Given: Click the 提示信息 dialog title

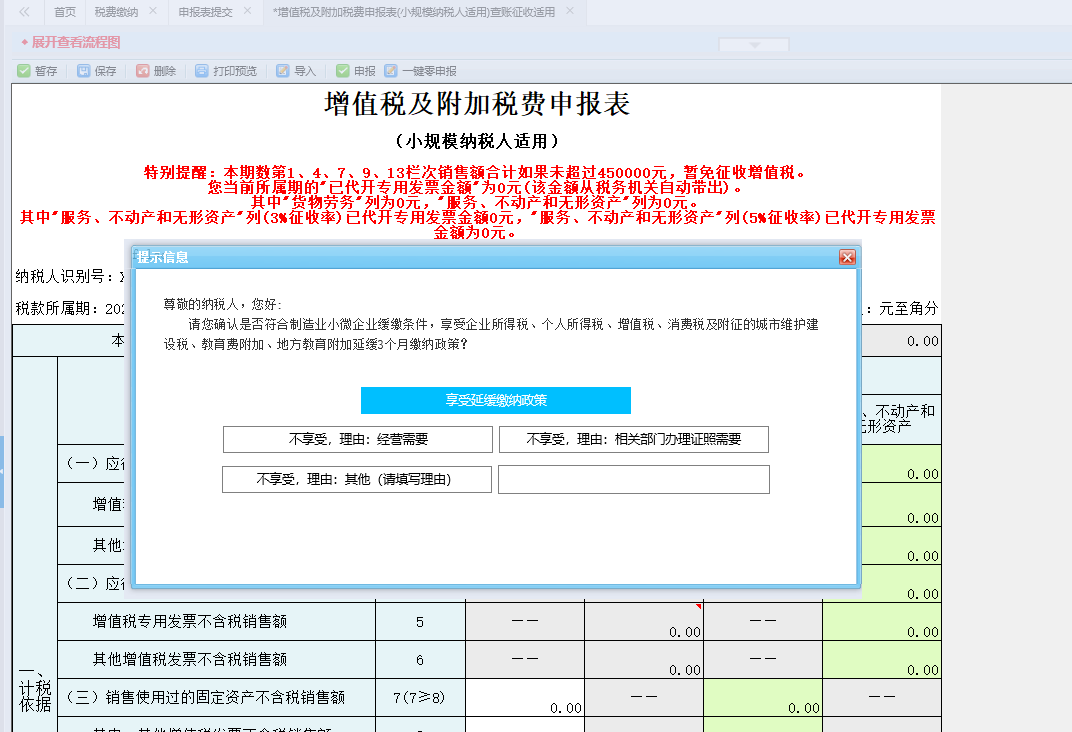Looking at the screenshot, I should 162,257.
